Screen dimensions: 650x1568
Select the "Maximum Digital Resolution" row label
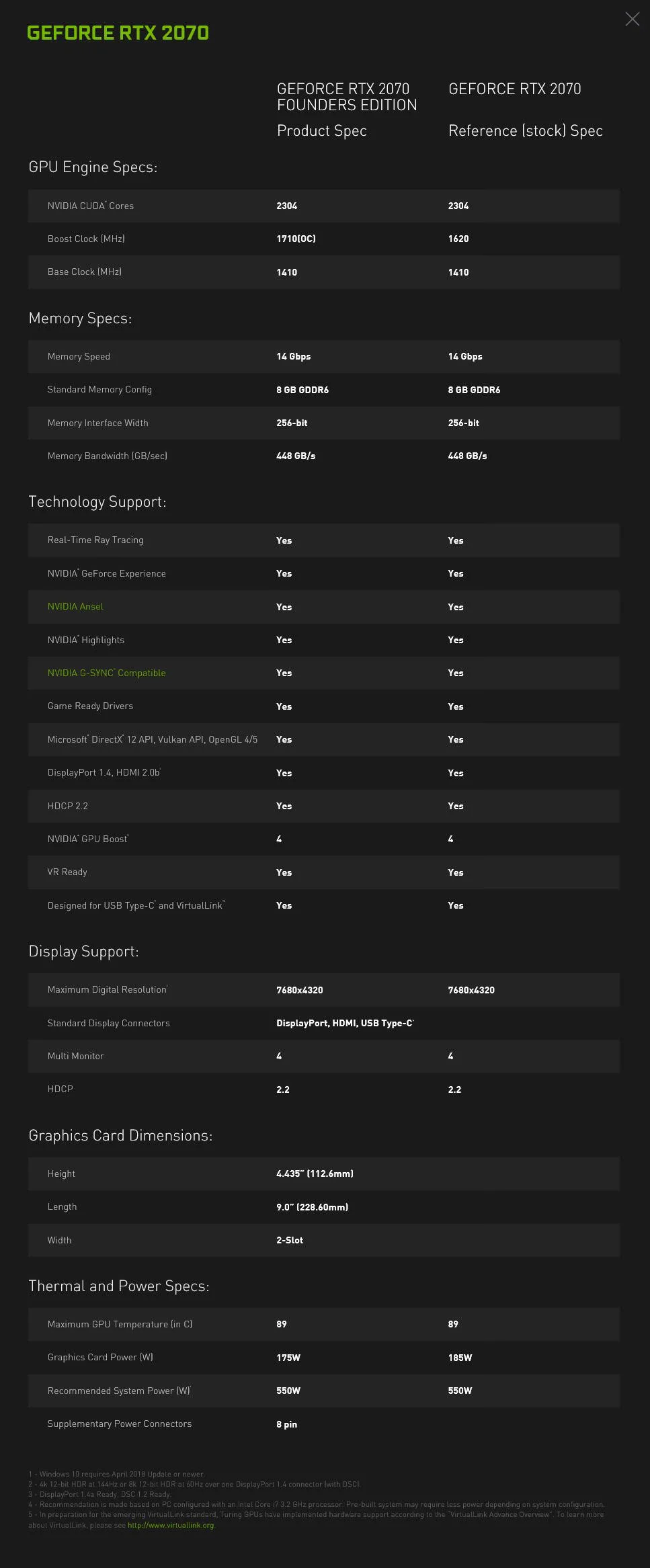[x=108, y=989]
